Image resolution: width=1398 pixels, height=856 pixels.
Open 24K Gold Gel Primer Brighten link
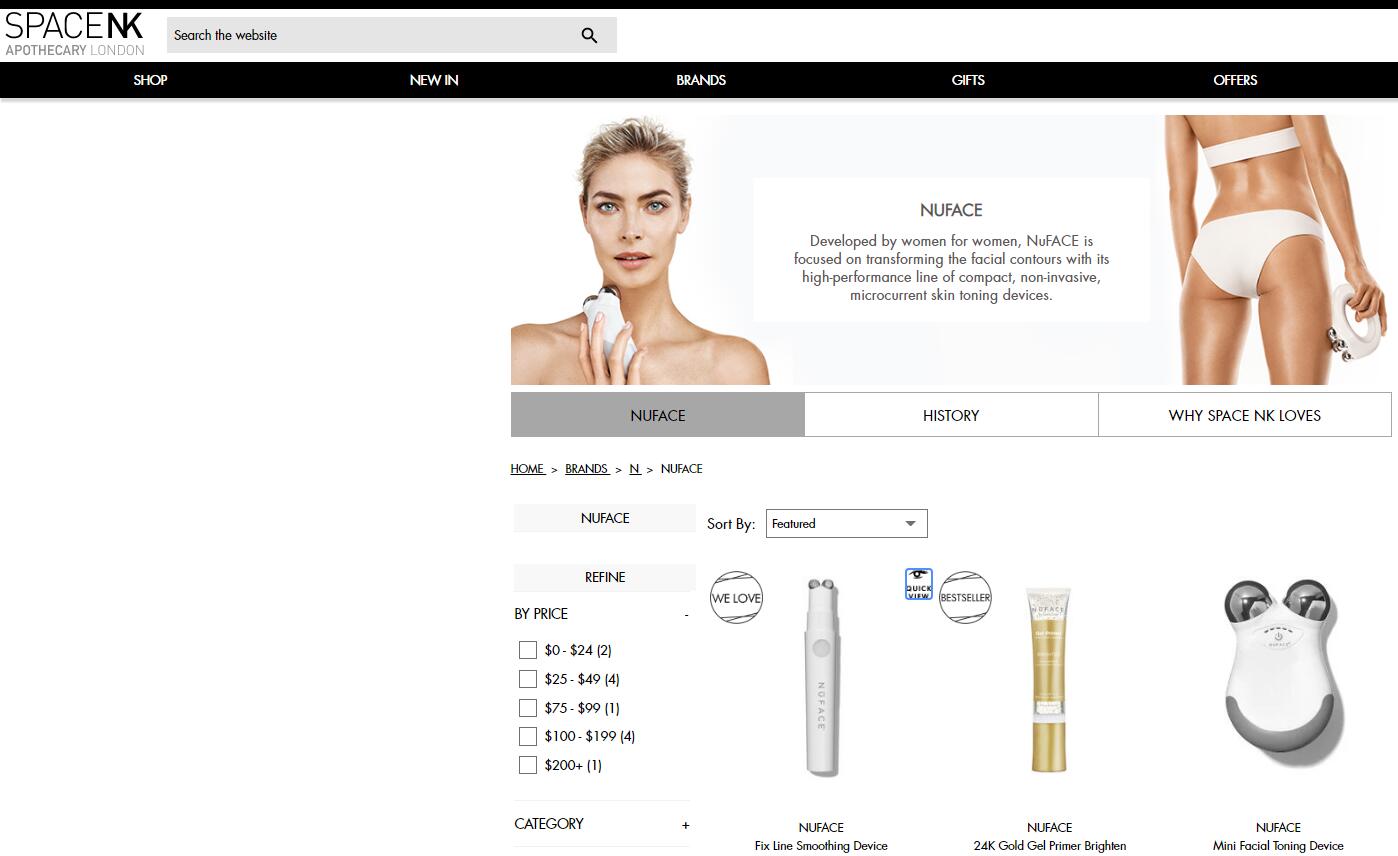[x=1050, y=846]
